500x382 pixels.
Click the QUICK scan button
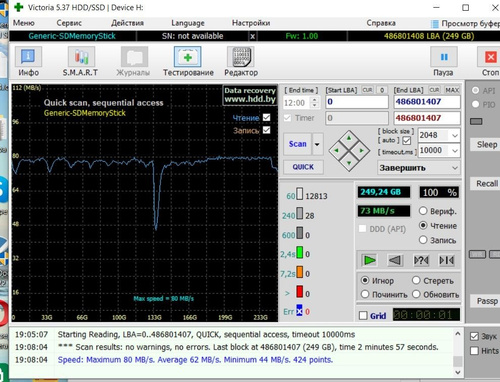pos(303,167)
